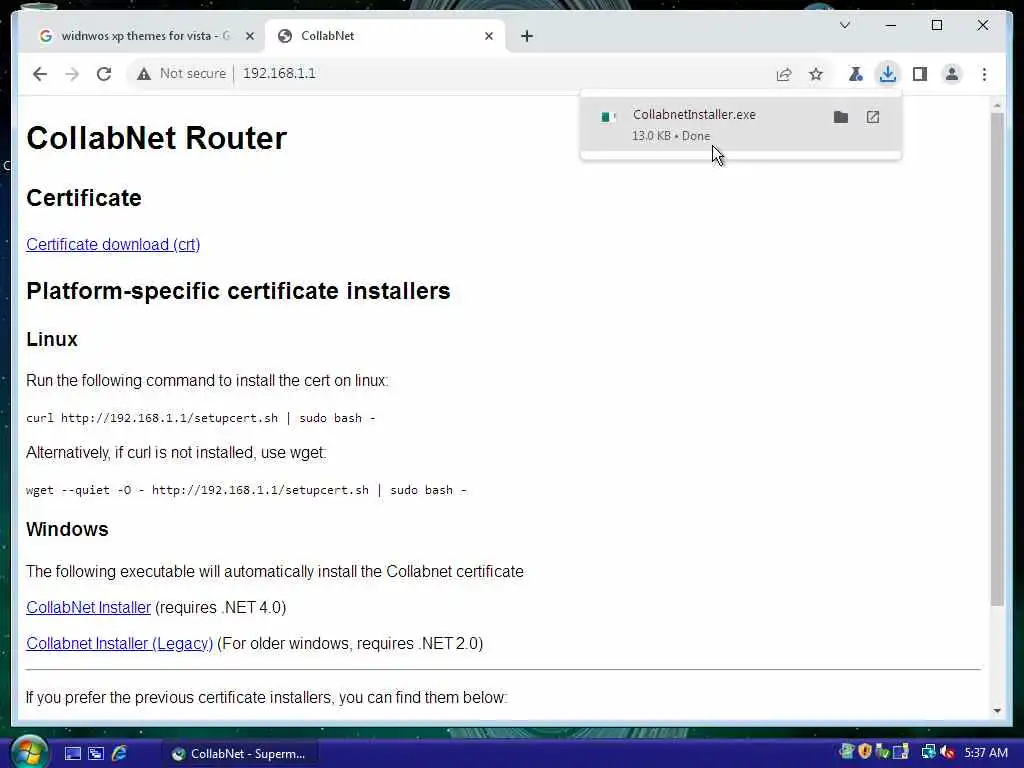This screenshot has width=1024, height=768.
Task: Click Switch between windows quick launch icon
Action: click(x=96, y=754)
